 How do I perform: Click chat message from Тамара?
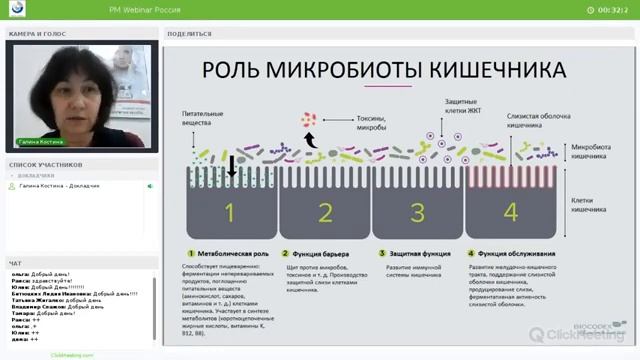pos(43,313)
